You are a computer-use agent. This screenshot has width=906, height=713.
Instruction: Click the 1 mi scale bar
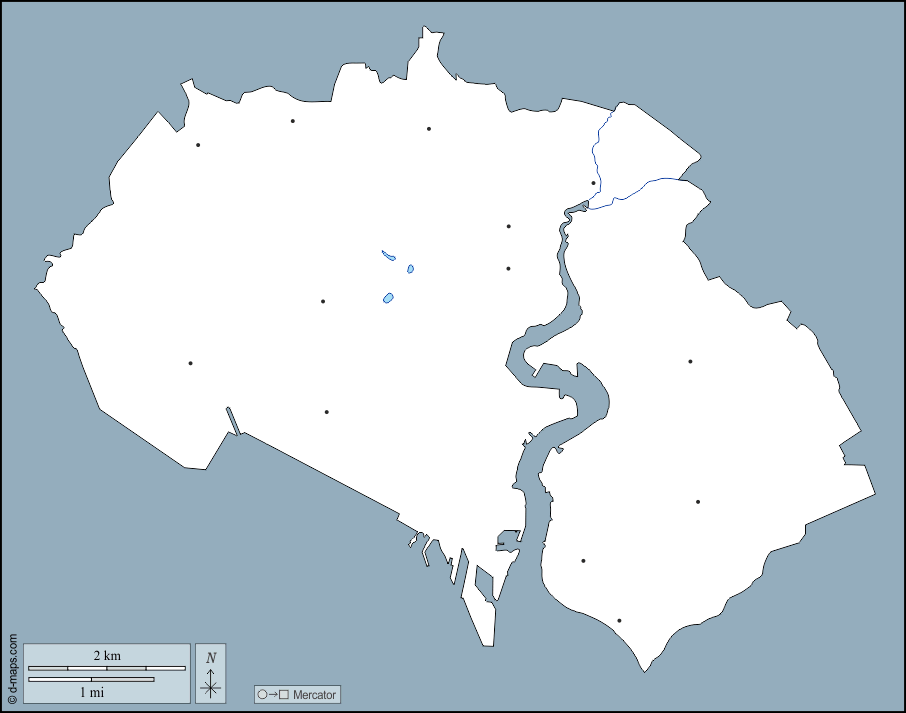pos(91,680)
